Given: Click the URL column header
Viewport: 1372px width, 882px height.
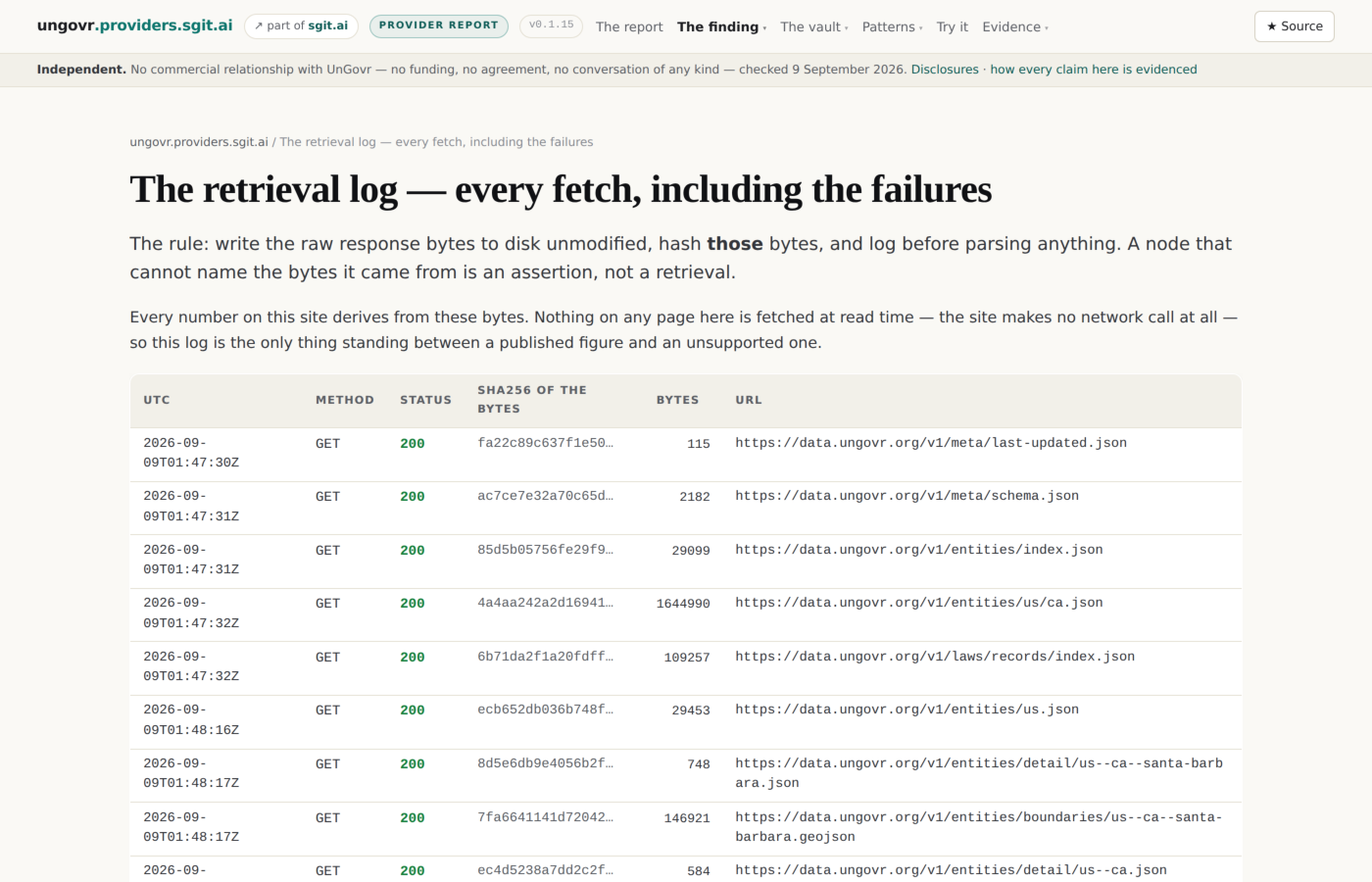Looking at the screenshot, I should pos(749,400).
